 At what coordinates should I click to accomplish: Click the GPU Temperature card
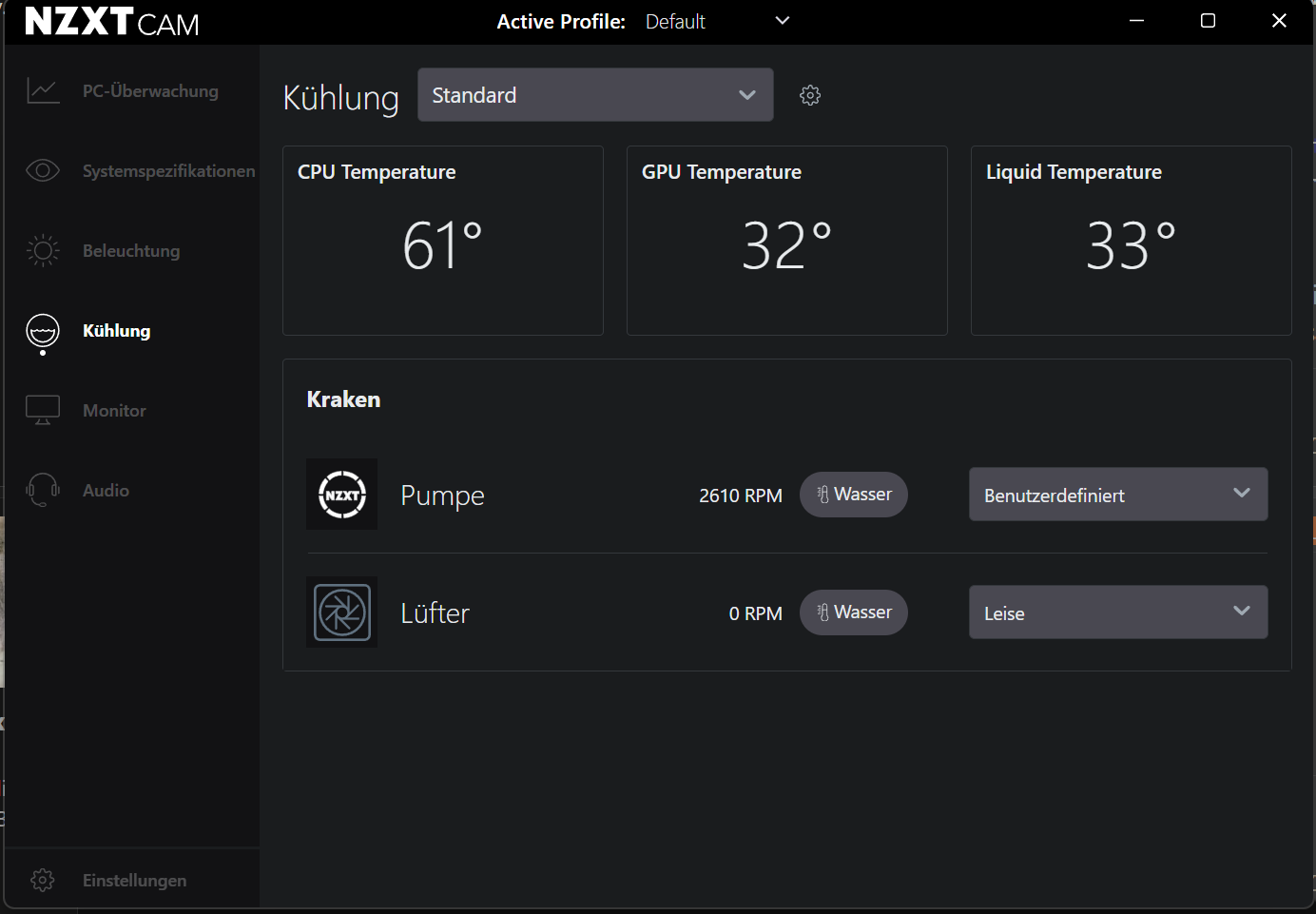(787, 241)
